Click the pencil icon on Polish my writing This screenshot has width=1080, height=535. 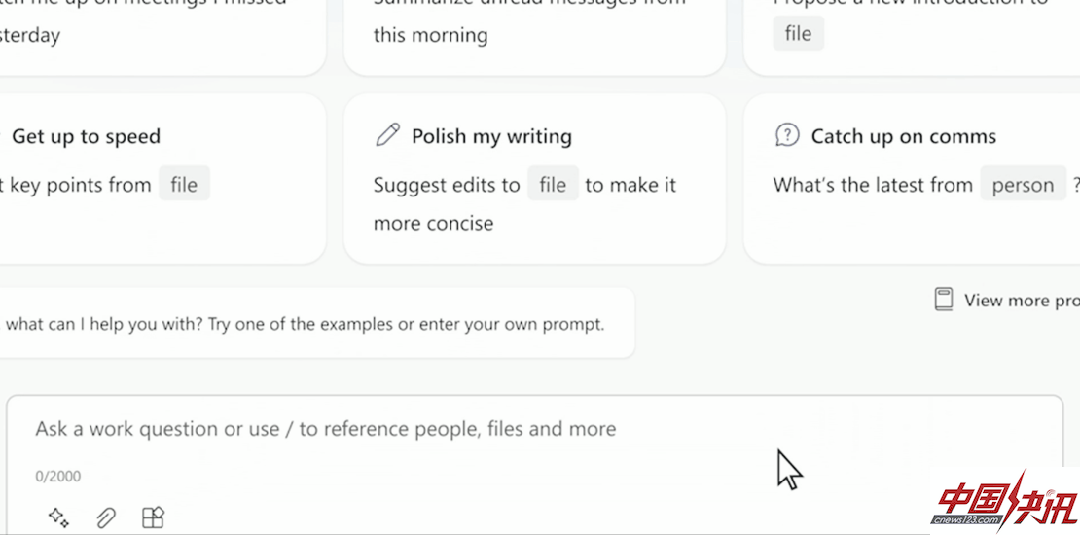point(388,135)
